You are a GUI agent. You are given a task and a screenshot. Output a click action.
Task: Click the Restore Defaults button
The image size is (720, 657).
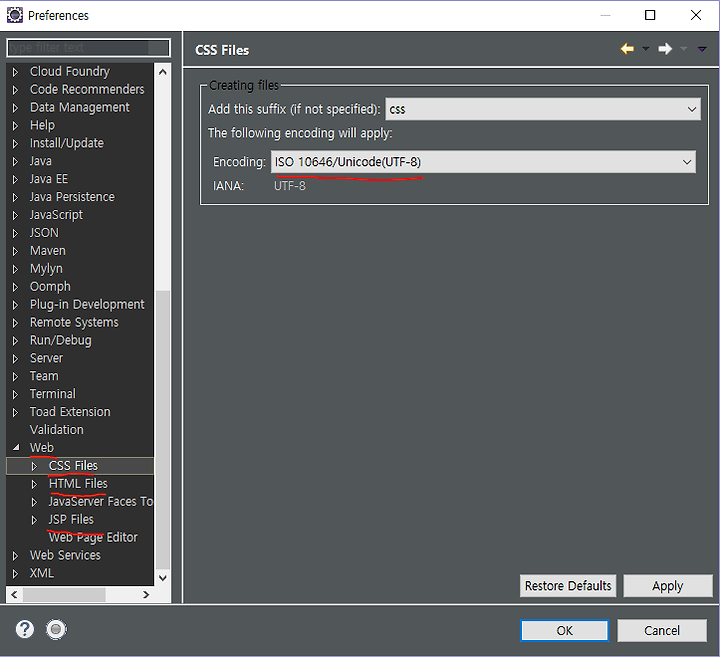pyautogui.click(x=568, y=586)
